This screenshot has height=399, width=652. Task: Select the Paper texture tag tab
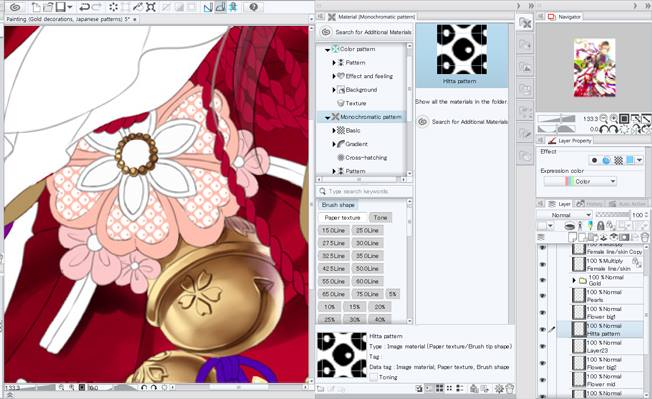[342, 218]
